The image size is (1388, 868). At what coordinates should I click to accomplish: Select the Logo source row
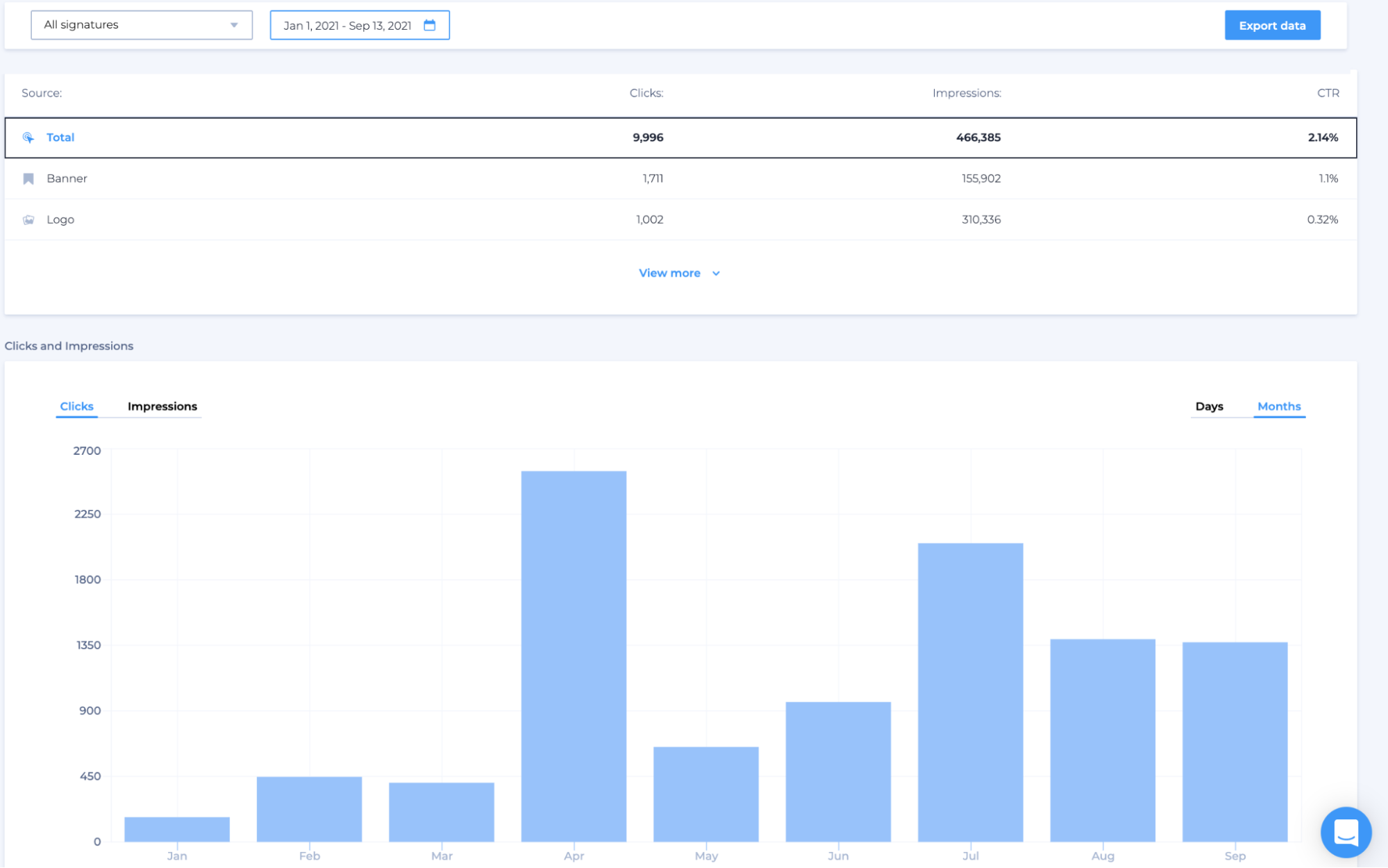tap(680, 219)
